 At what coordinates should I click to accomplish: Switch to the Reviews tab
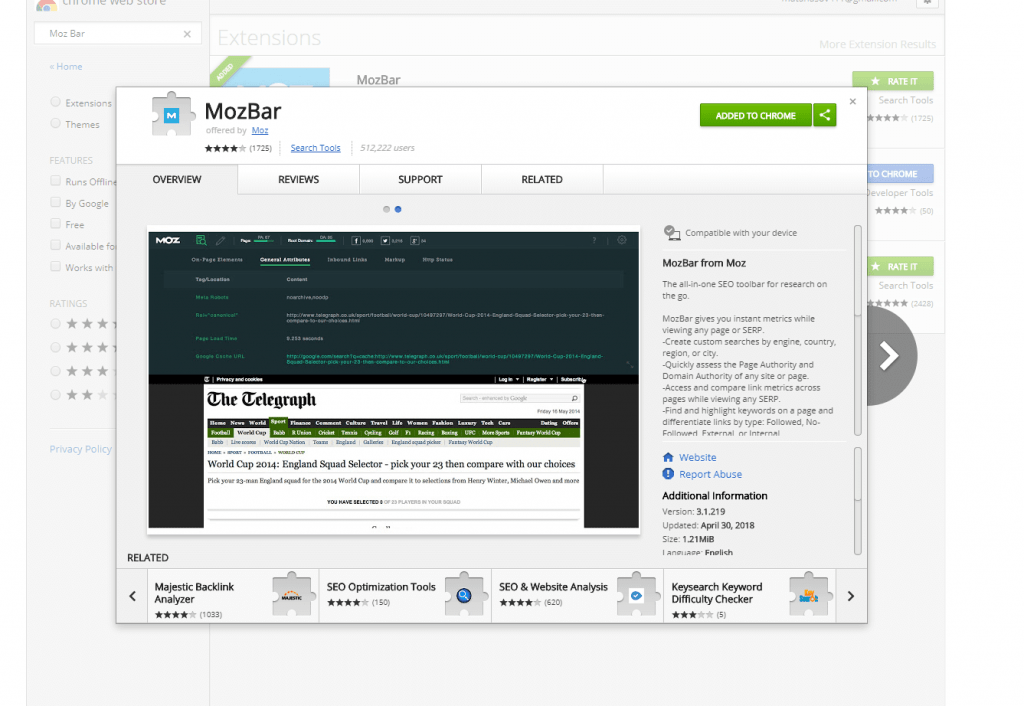coord(298,179)
